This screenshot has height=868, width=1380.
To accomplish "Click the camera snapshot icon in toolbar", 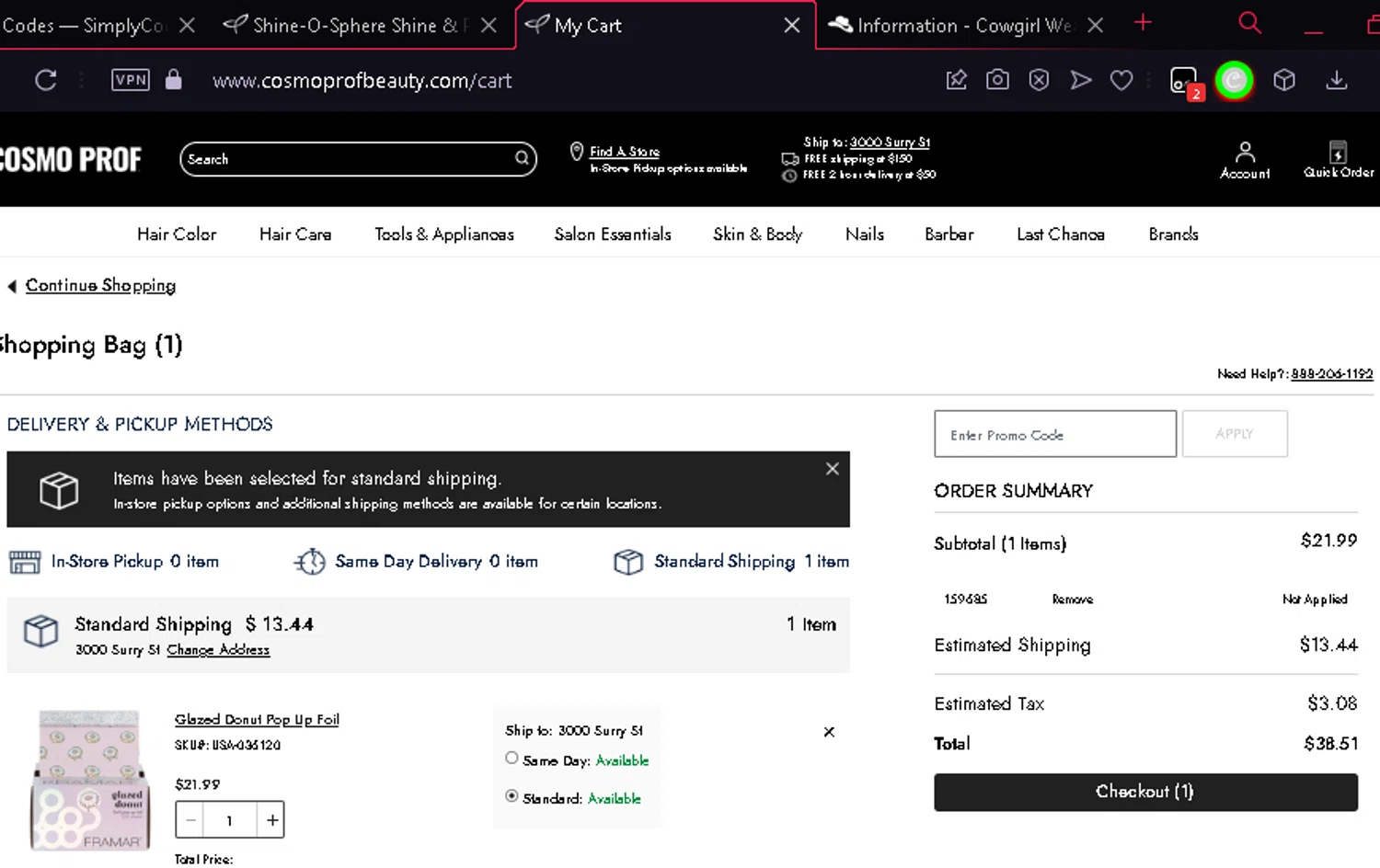I will [x=997, y=81].
